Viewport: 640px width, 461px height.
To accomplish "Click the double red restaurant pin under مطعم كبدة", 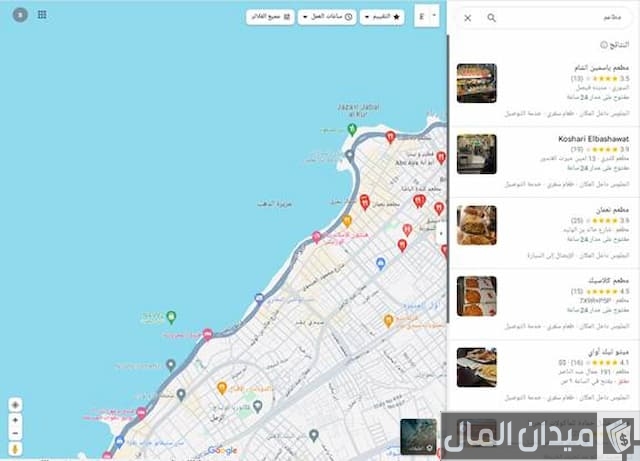I will 419,201.
